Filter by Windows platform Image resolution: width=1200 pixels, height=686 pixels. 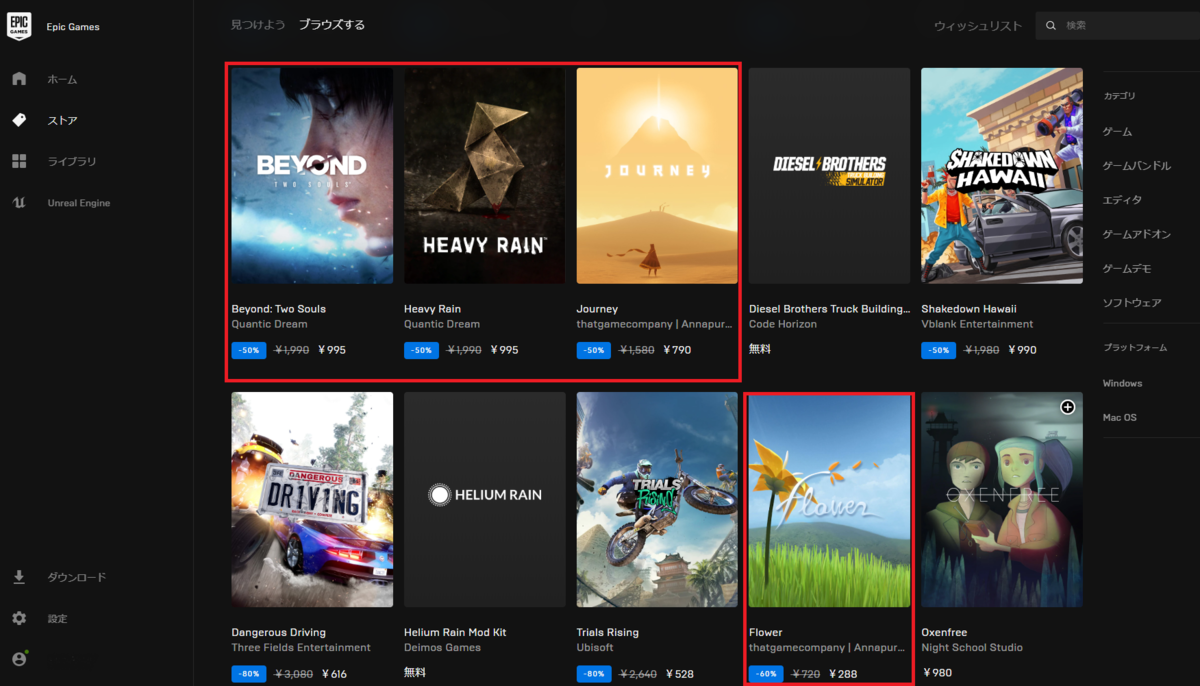(1122, 383)
